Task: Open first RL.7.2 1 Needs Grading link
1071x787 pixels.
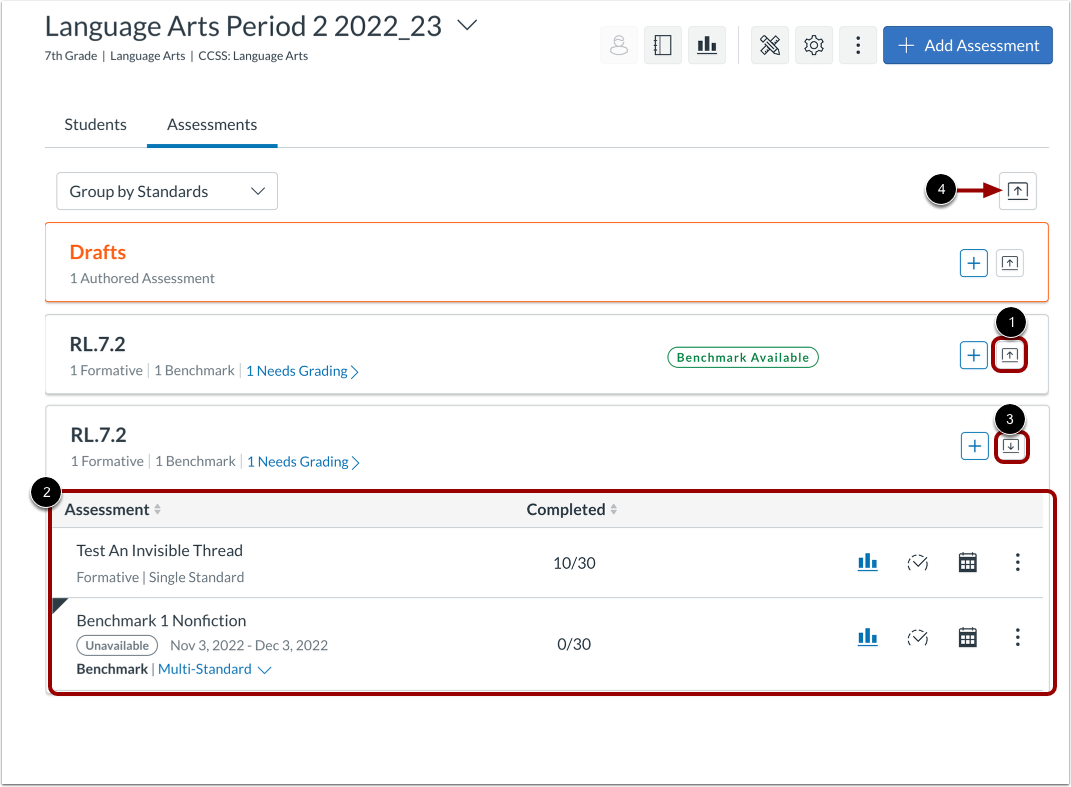Action: coord(302,371)
